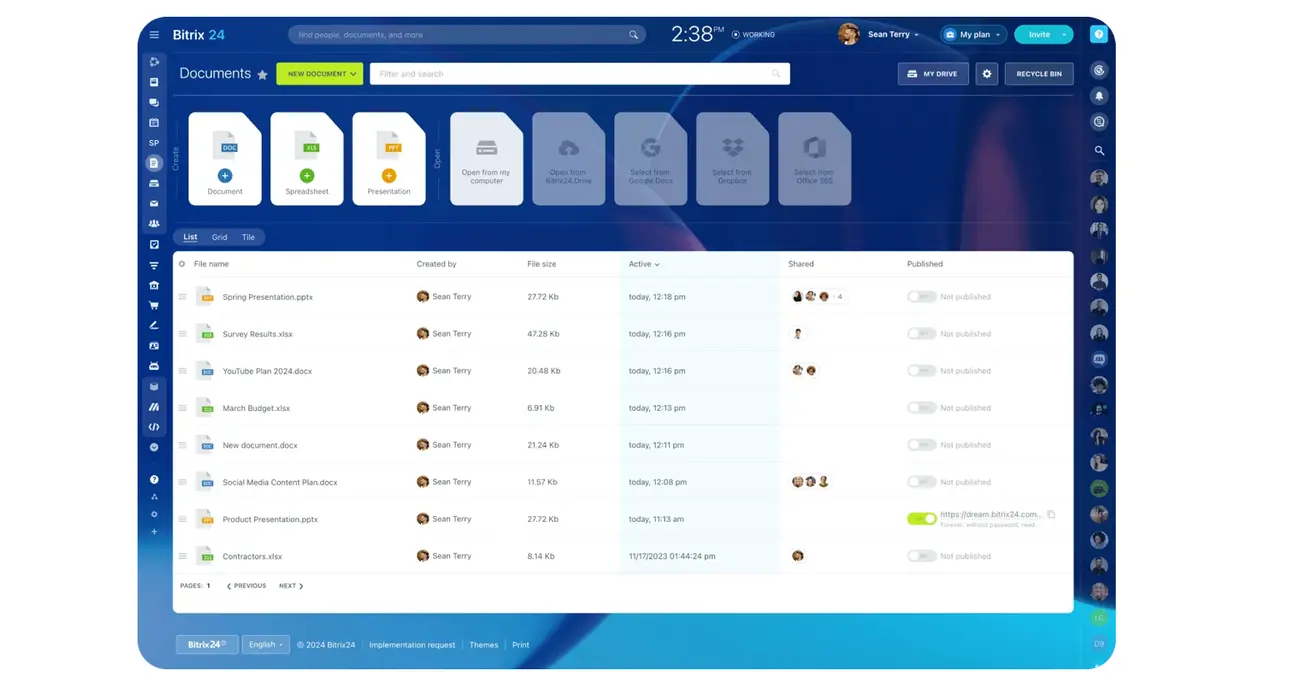
Task: Open the Recycle Bin
Action: [1038, 73]
